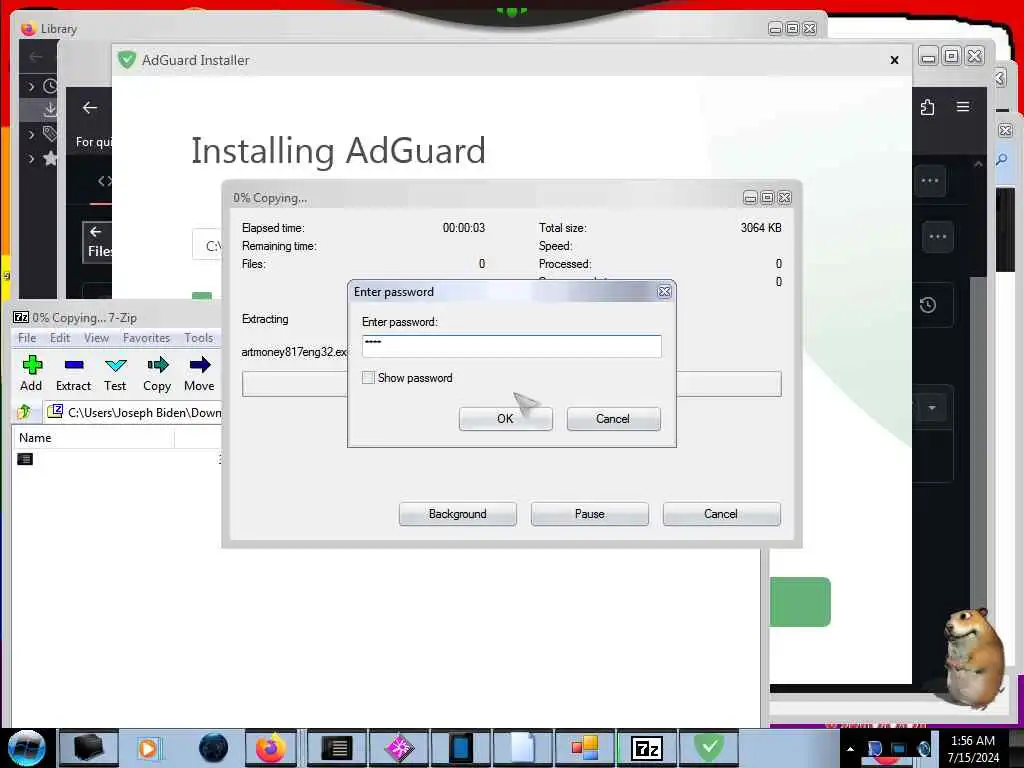Screen dimensions: 1024x768
Task: Open the File menu in 7-Zip
Action: tap(27, 338)
